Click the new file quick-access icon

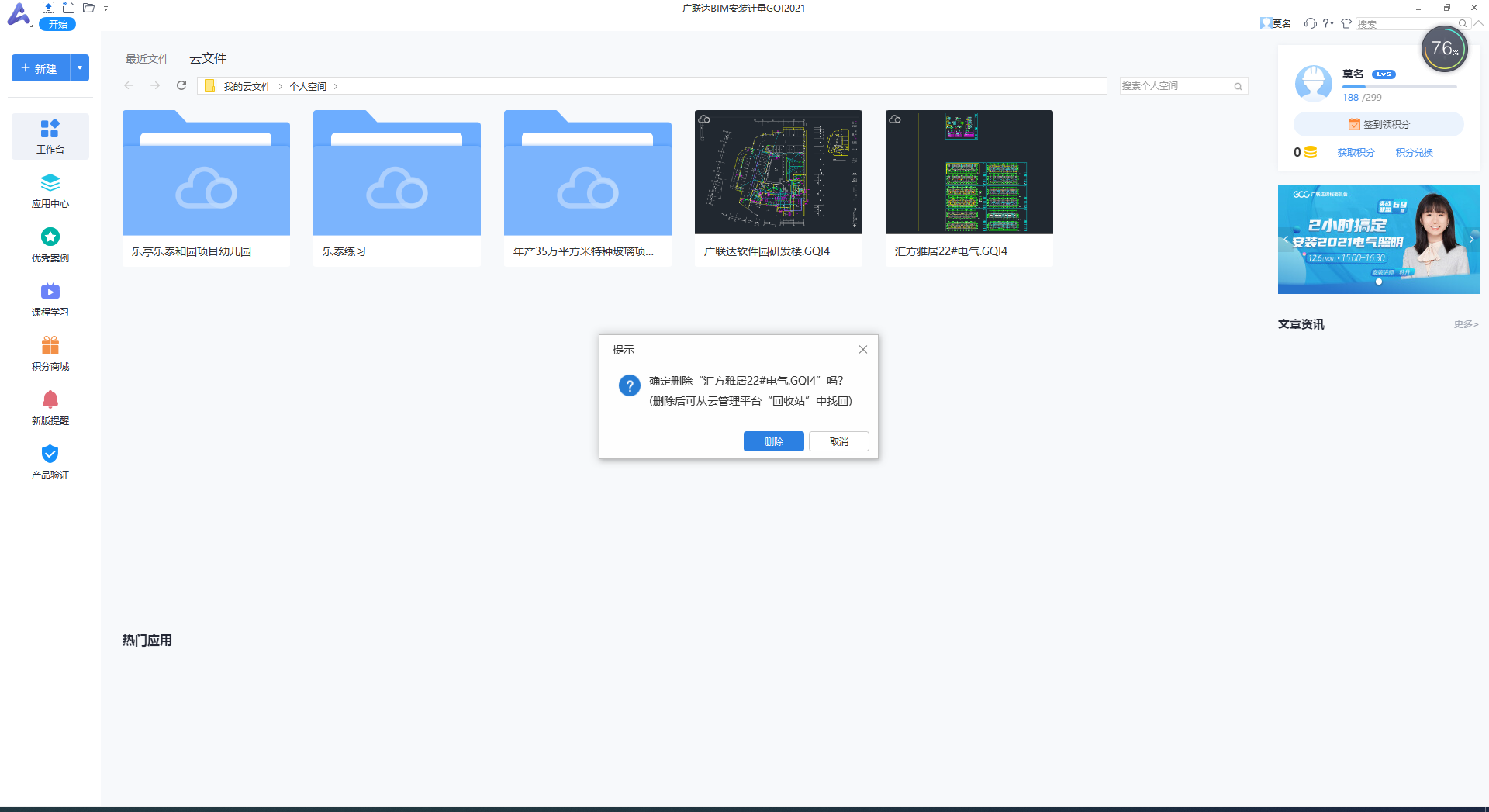click(x=68, y=8)
